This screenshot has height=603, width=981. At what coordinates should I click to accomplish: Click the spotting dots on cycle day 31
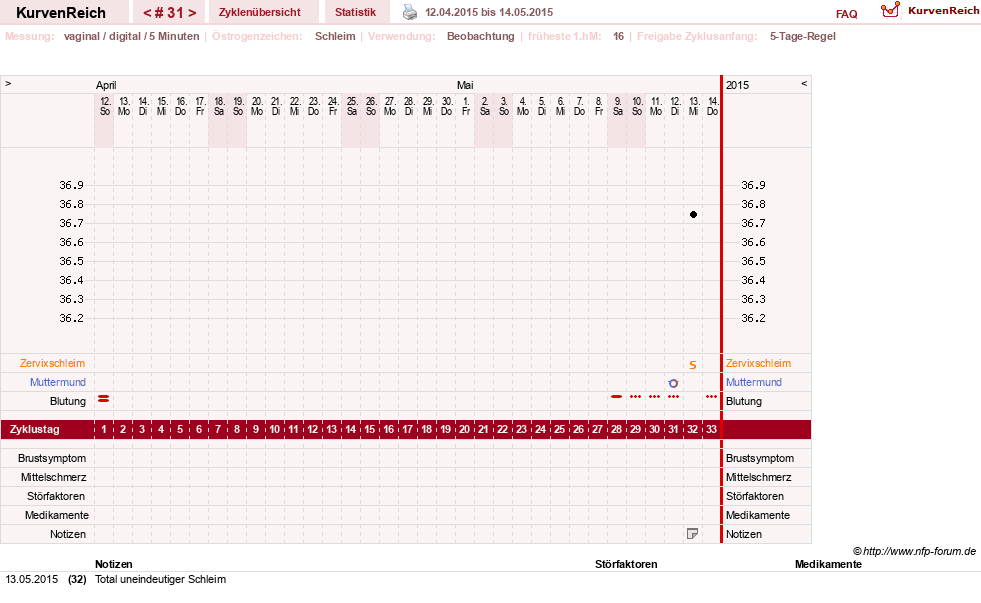[x=673, y=397]
